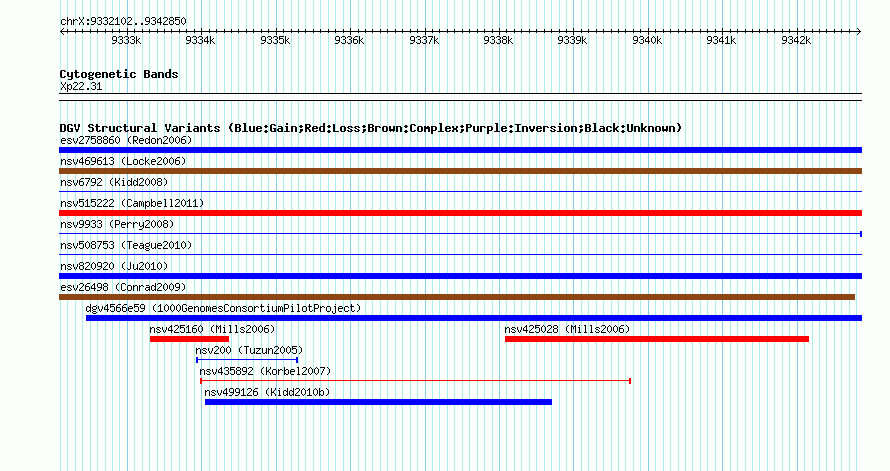
Task: Click dgv4566e59 (1000GenomesConsortiumPilotProject) label
Action: (223, 308)
